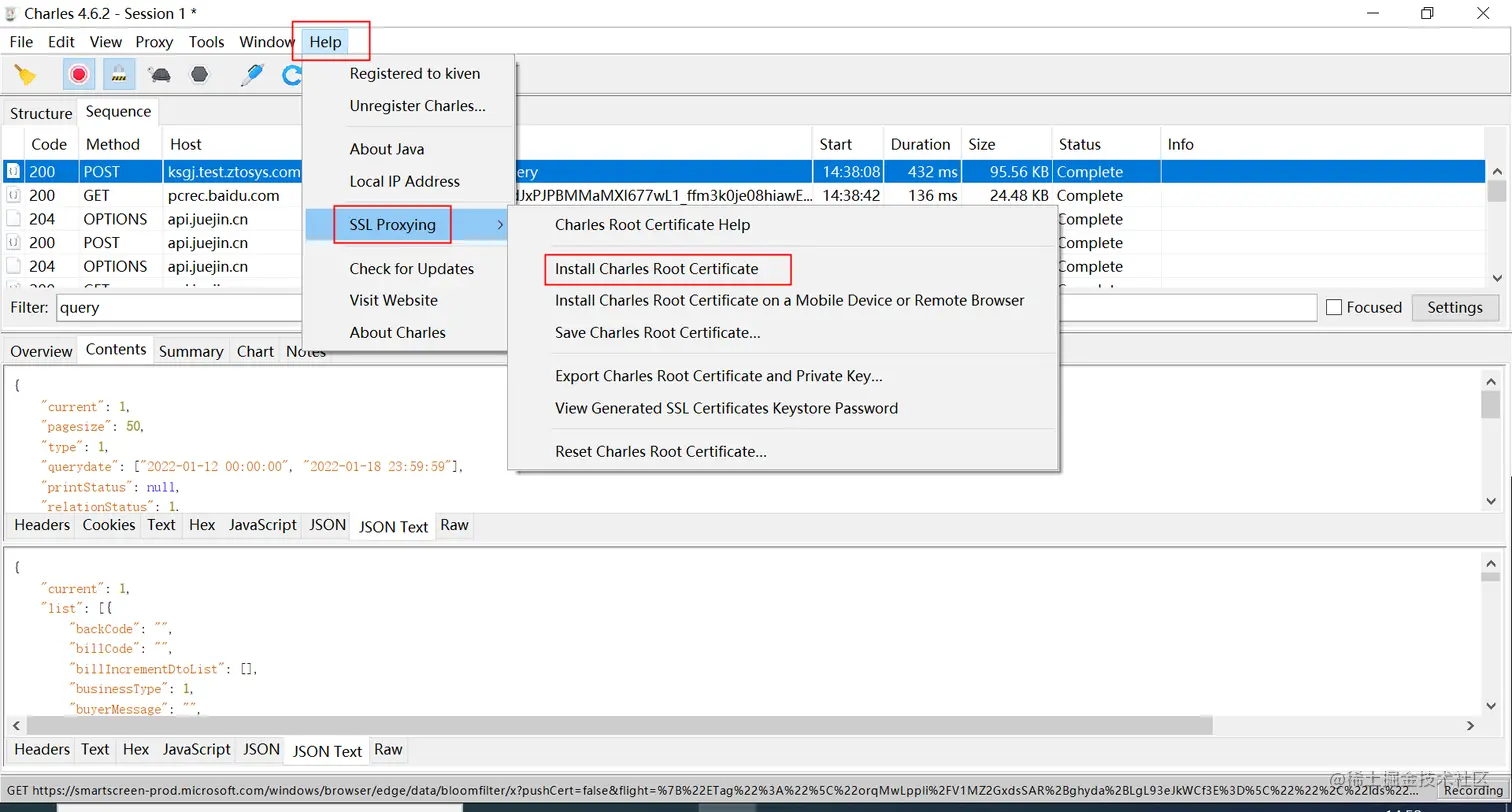The height and width of the screenshot is (812, 1512).
Task: Select the Compose pen tool icon
Action: point(253,75)
